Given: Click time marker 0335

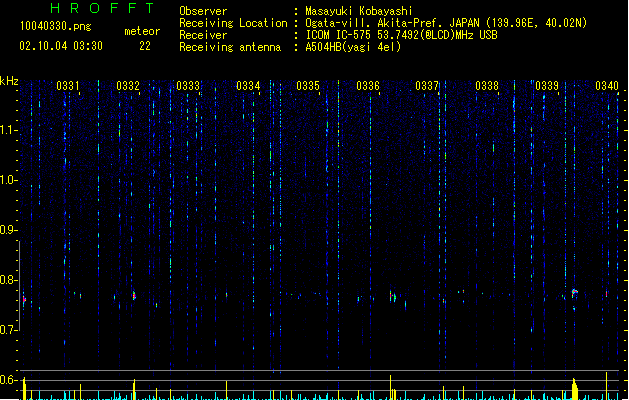Looking at the screenshot, I should (x=308, y=86).
